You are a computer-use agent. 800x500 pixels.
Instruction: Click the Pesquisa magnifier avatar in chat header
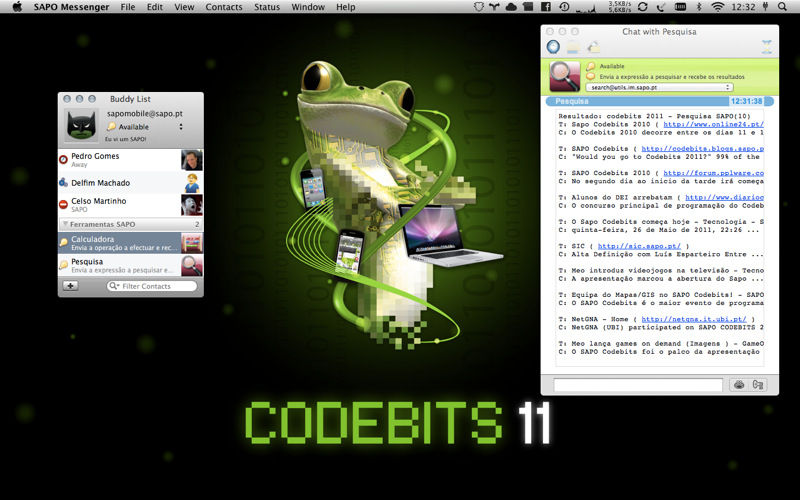pos(564,77)
